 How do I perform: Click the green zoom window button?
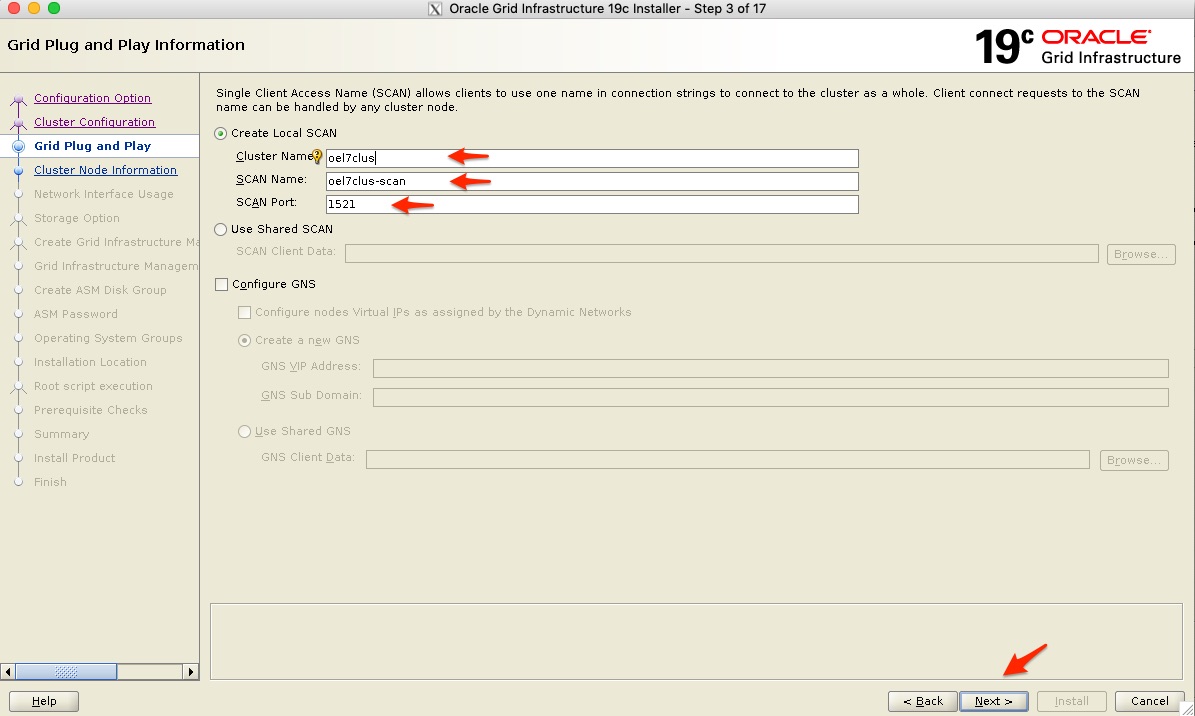(53, 8)
